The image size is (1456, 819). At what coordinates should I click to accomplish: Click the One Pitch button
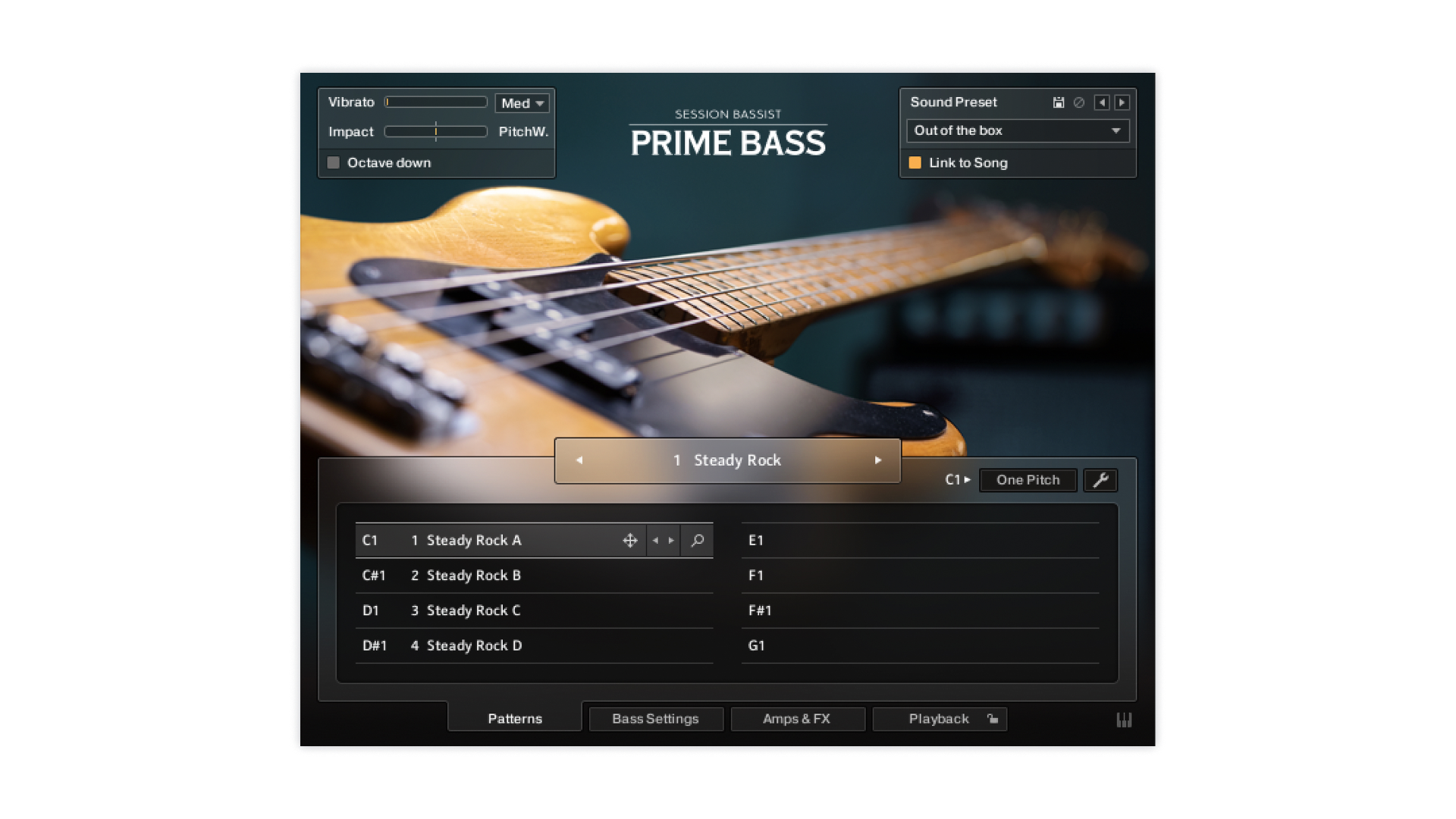1028,480
